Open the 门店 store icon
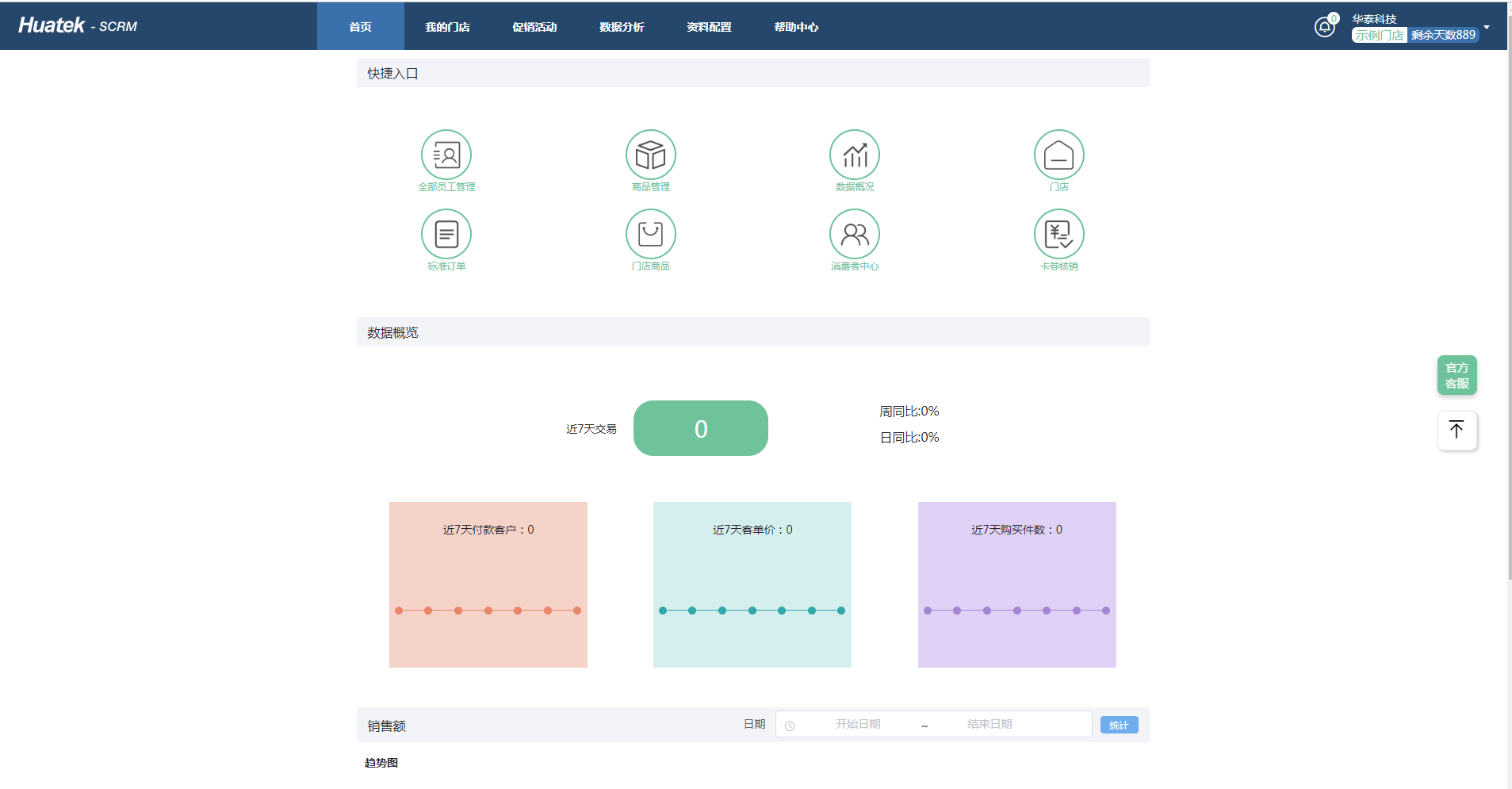The image size is (1512, 789). pos(1059,155)
